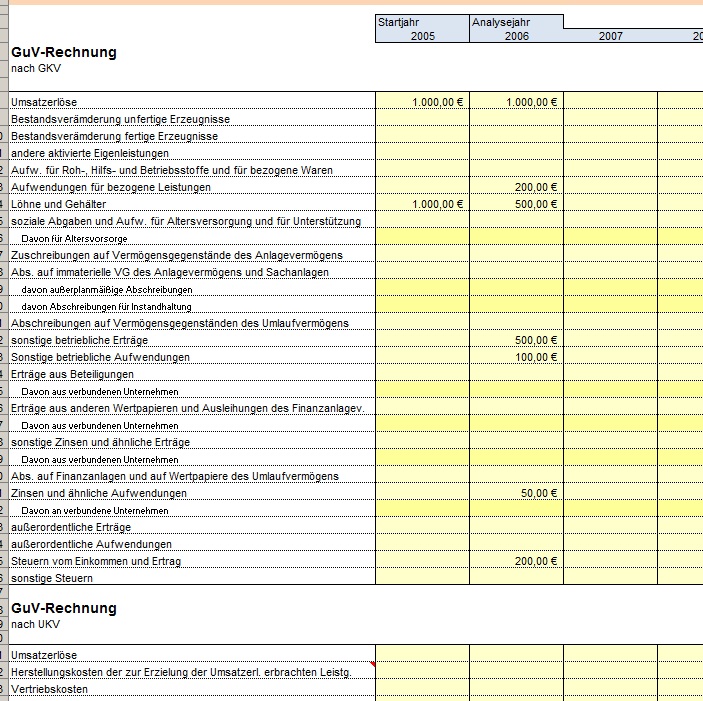703x701 pixels.
Task: Select the 2007 year column header cell
Action: [x=610, y=36]
